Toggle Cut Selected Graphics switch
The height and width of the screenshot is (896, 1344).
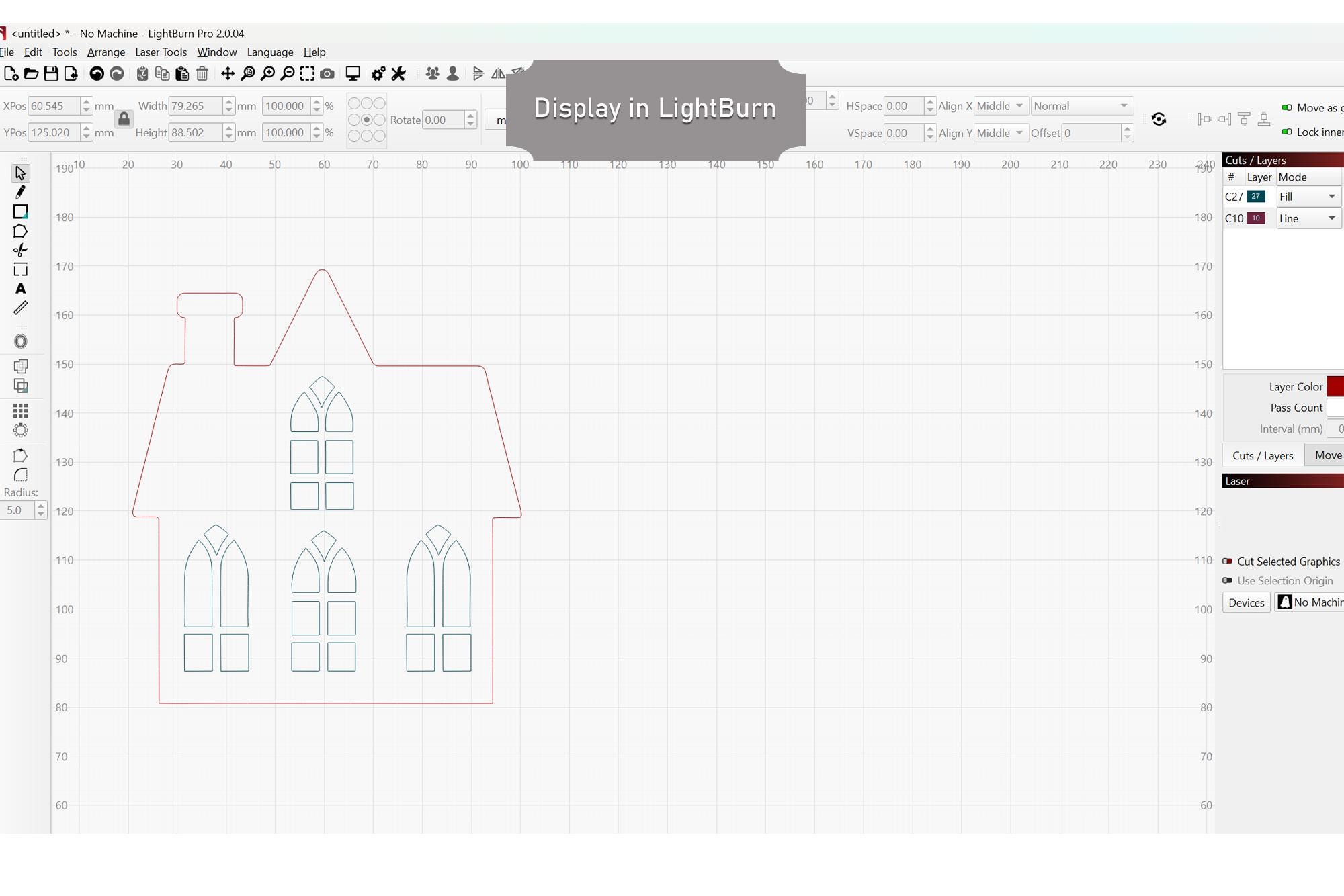[x=1228, y=562]
